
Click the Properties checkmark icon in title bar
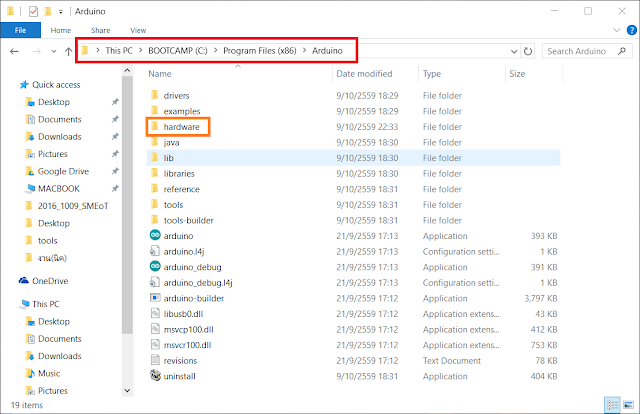click(33, 11)
